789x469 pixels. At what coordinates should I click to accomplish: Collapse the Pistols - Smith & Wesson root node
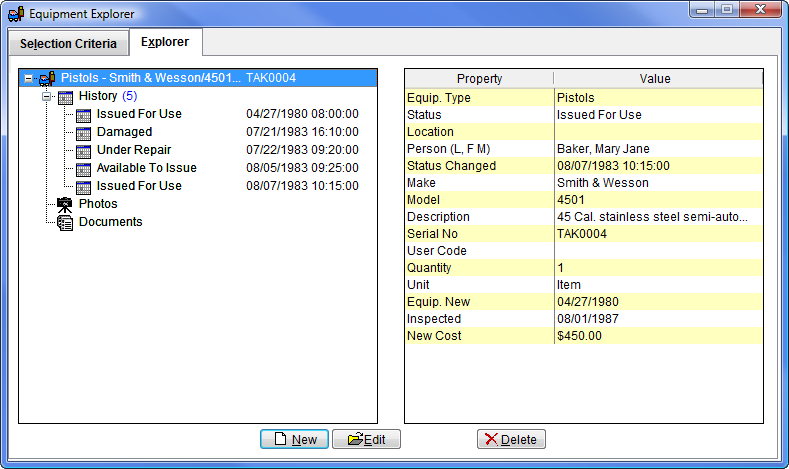tap(28, 79)
